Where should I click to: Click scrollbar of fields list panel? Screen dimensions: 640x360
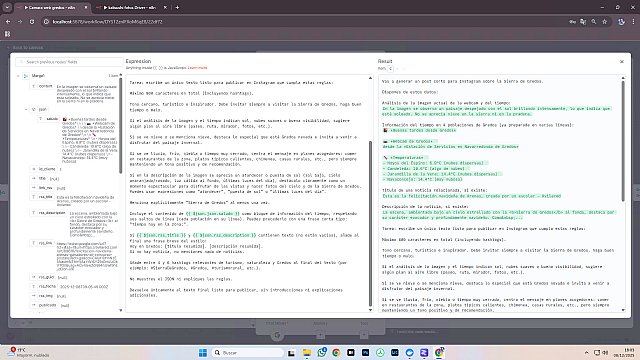(120, 125)
